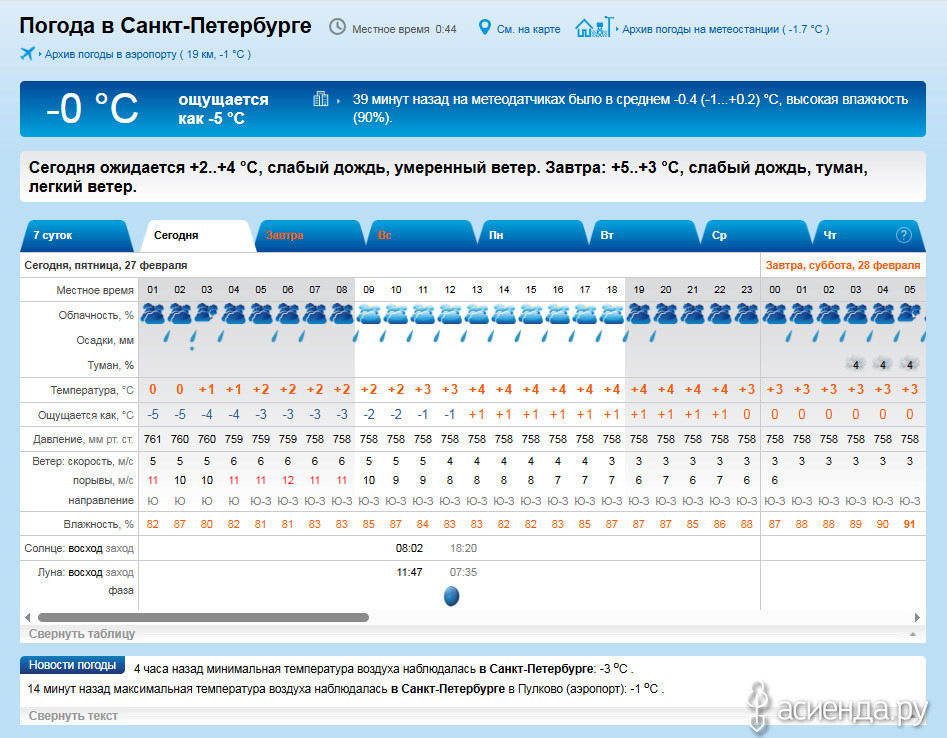Image resolution: width=947 pixels, height=738 pixels.
Task: Click the arrow at right of Свернуть таблицу bar
Action: click(911, 634)
